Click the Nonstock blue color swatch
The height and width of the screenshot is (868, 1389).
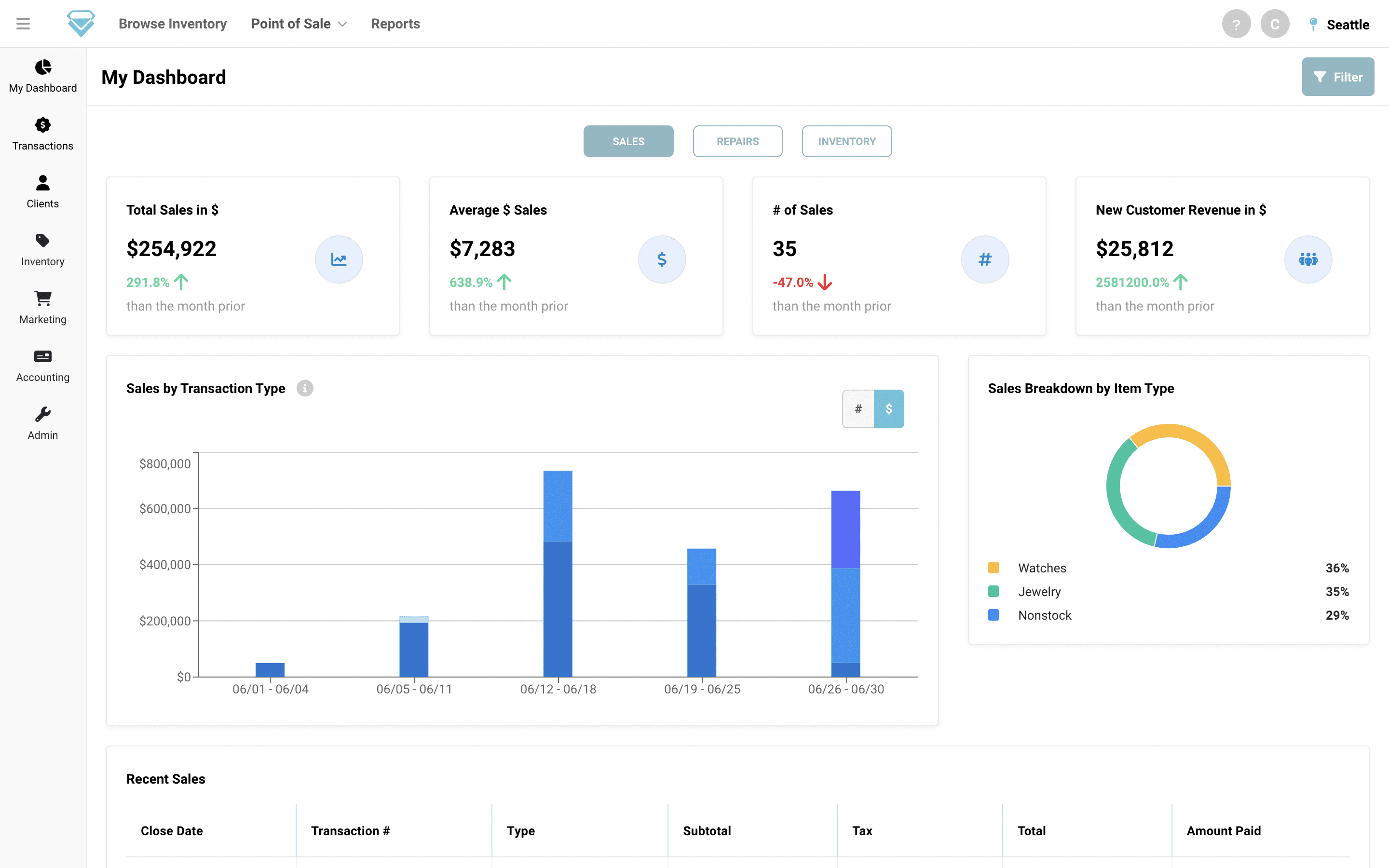(994, 615)
